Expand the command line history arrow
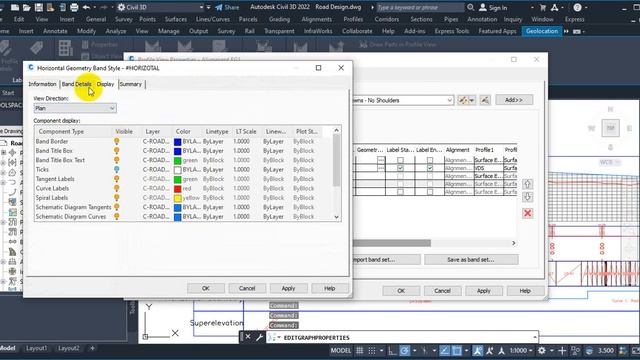 [x=534, y=337]
